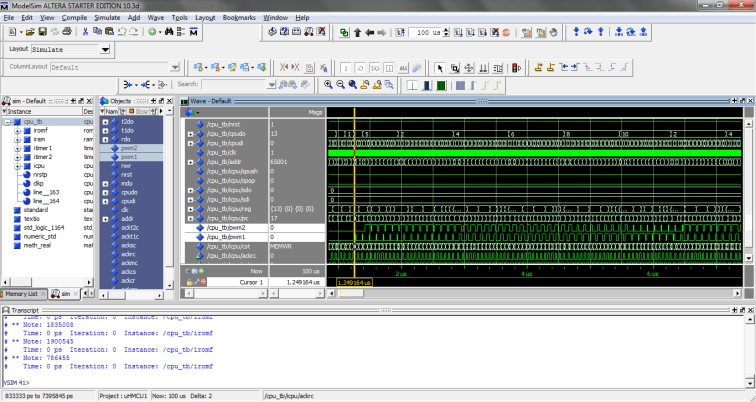Click the Zoom In magnifier icon
756x402 pixels.
(327, 85)
